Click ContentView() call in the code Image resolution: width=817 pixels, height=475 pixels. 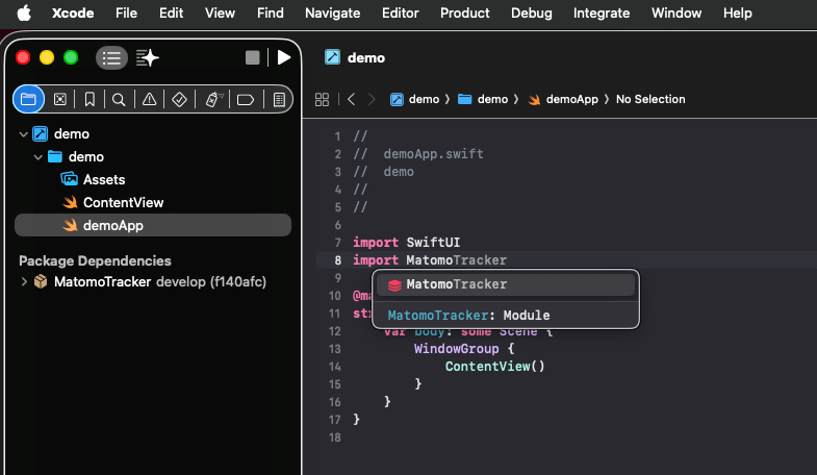495,366
